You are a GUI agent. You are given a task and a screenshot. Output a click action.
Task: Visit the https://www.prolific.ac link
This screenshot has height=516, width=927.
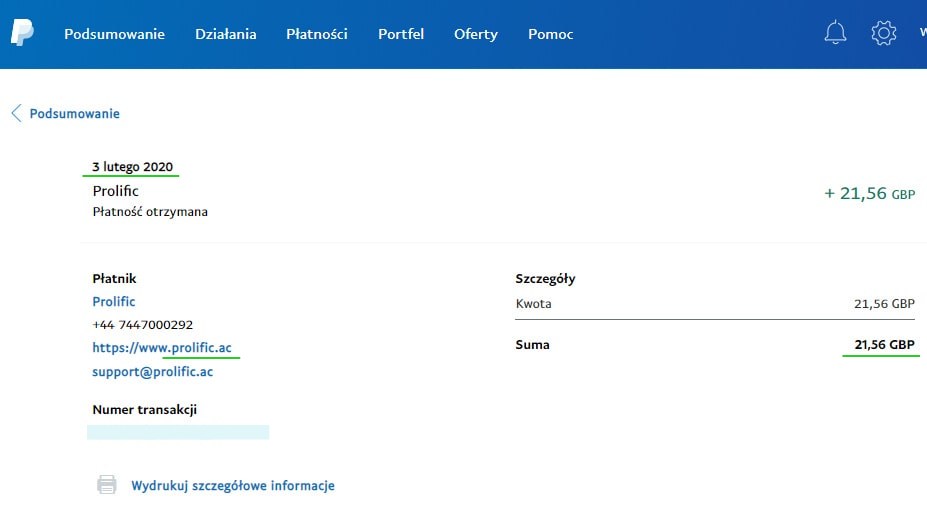point(162,348)
